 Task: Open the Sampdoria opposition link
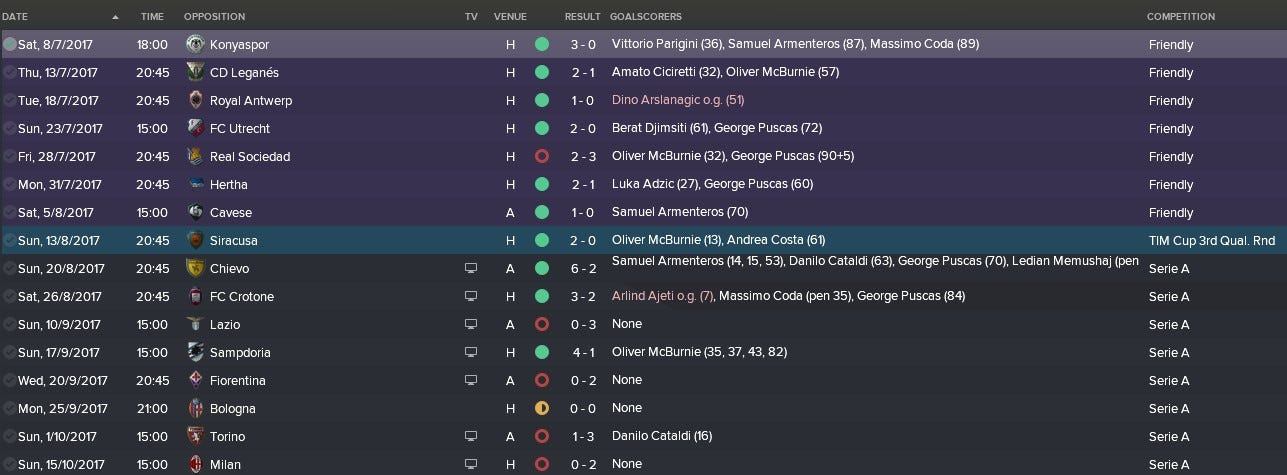coord(240,353)
